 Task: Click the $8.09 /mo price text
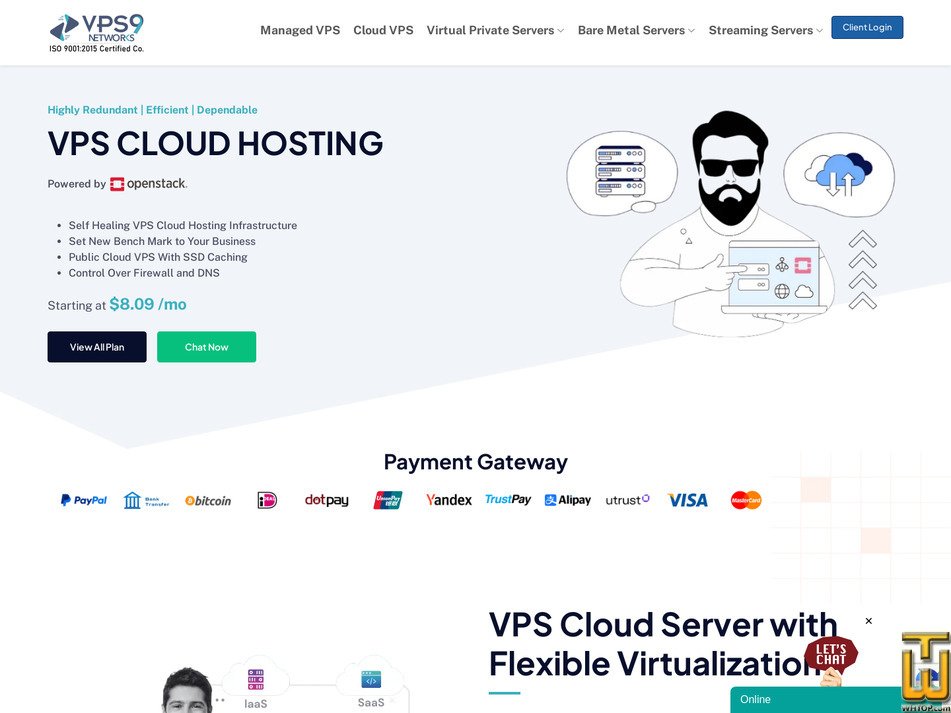click(148, 304)
